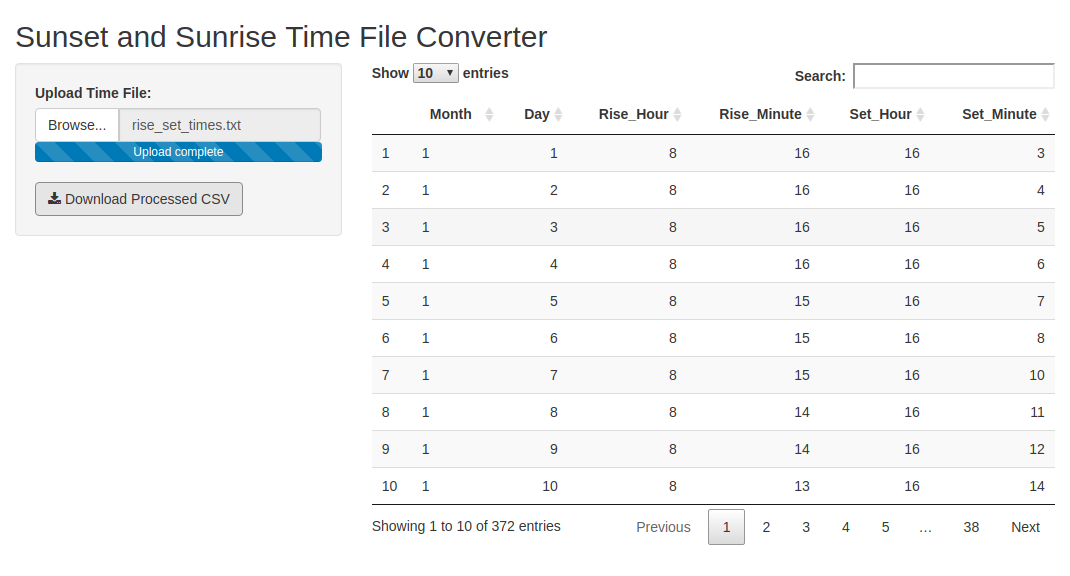Screen dimensions: 1070x576
Task: Open page 3 of the table
Action: click(805, 527)
